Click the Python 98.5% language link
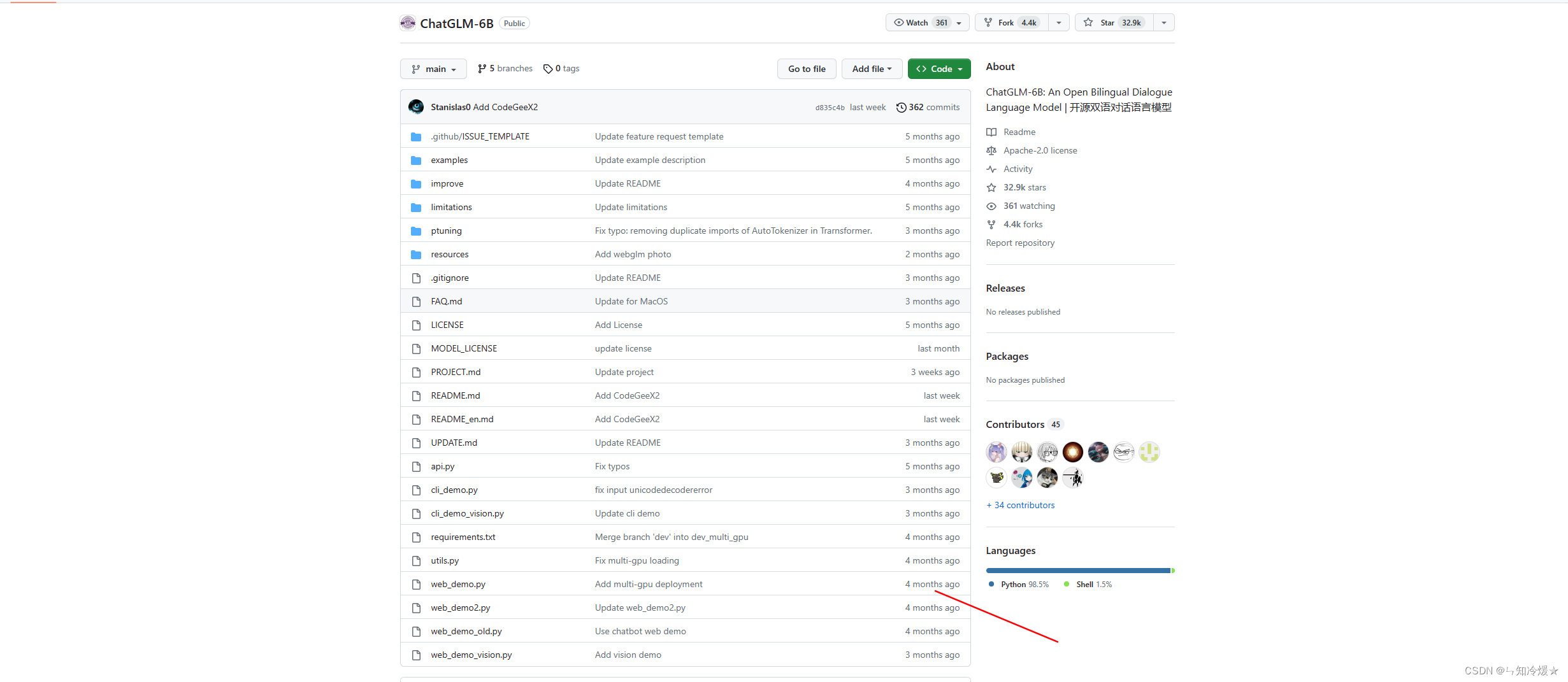Viewport: 1568px width, 682px height. click(x=1019, y=585)
